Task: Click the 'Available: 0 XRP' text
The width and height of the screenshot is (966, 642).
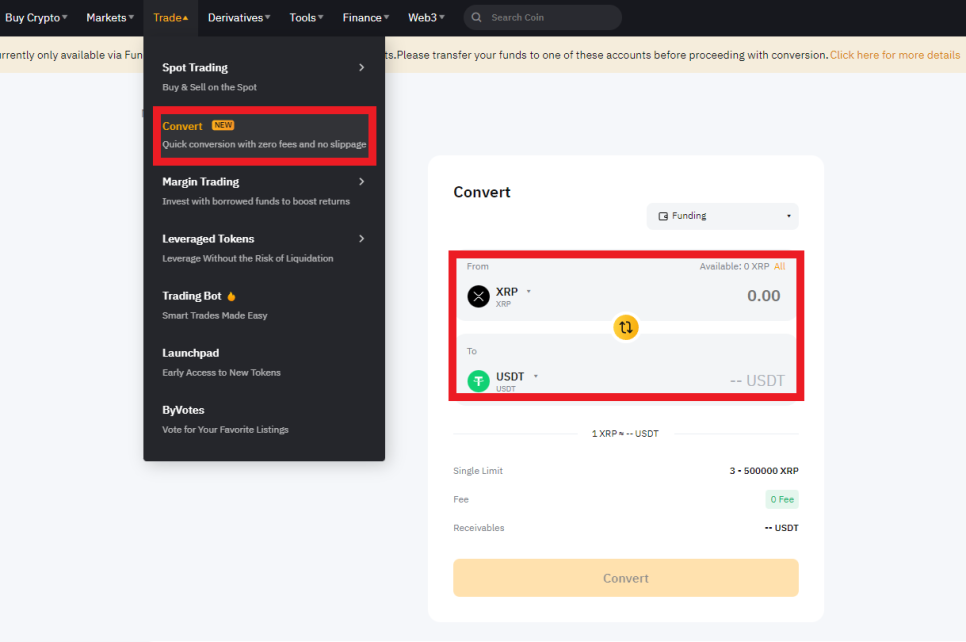Action: (734, 266)
